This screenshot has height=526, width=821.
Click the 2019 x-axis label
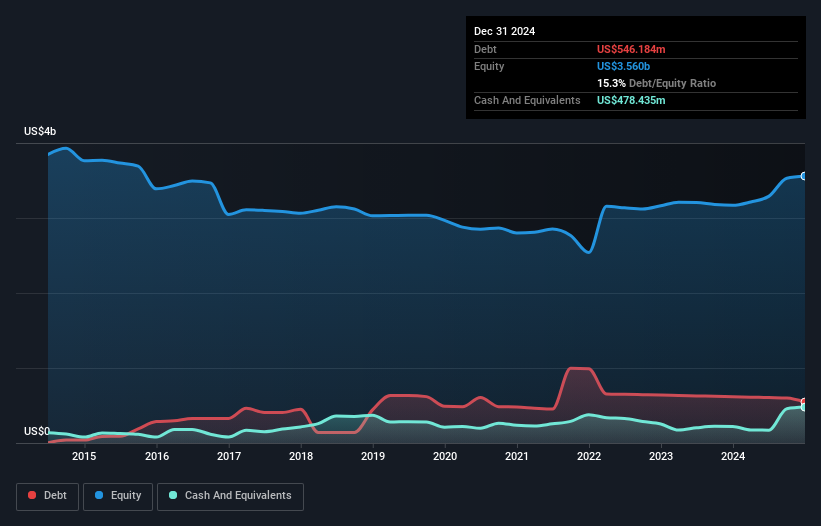[x=373, y=456]
